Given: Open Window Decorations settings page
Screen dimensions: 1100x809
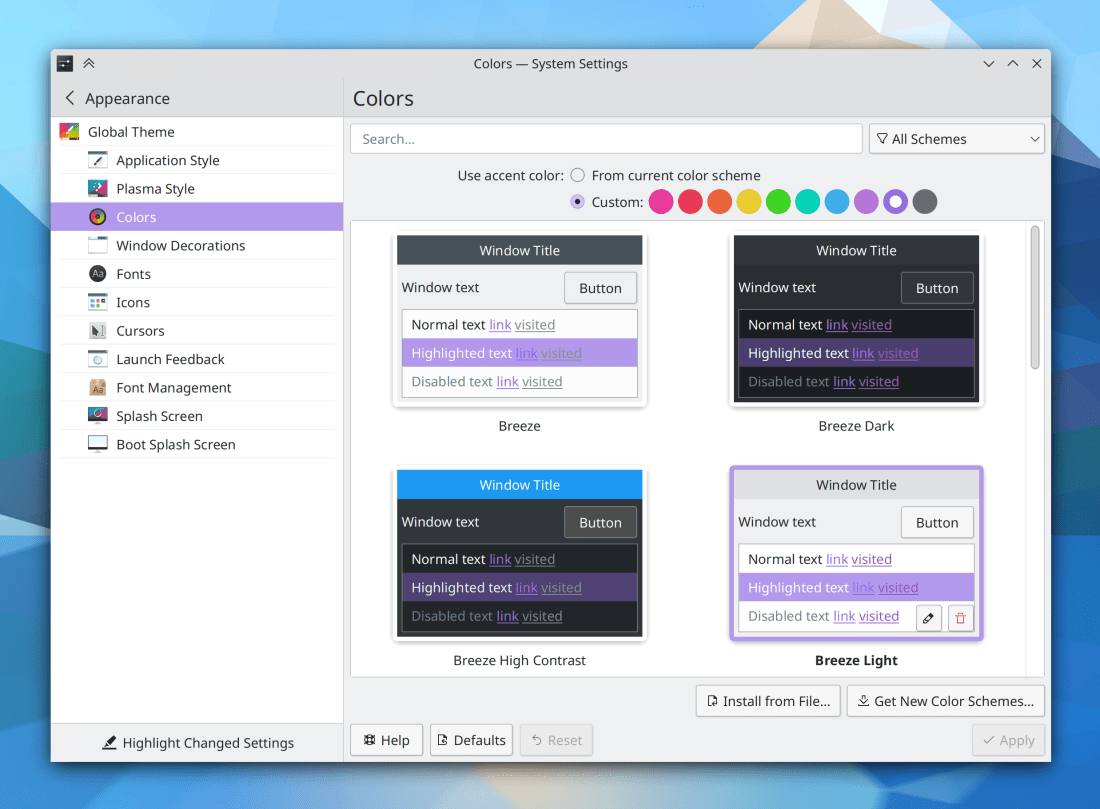Looking at the screenshot, I should pos(180,246).
